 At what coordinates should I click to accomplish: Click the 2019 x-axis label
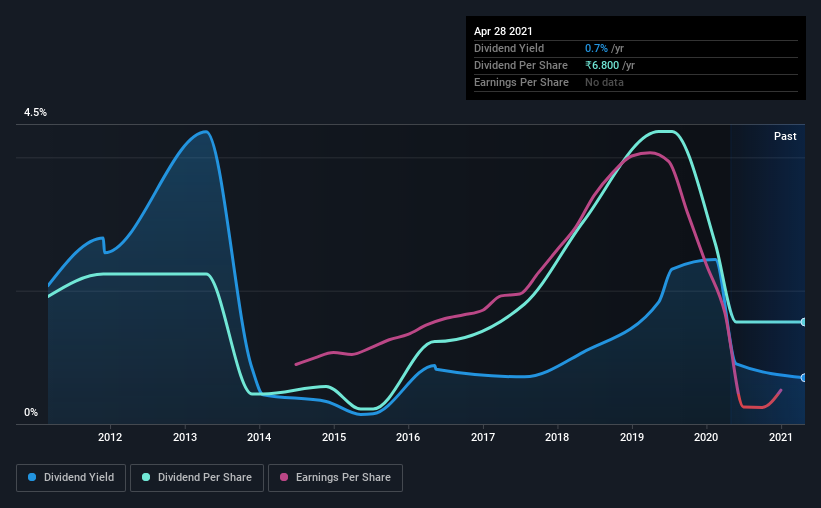coord(632,437)
